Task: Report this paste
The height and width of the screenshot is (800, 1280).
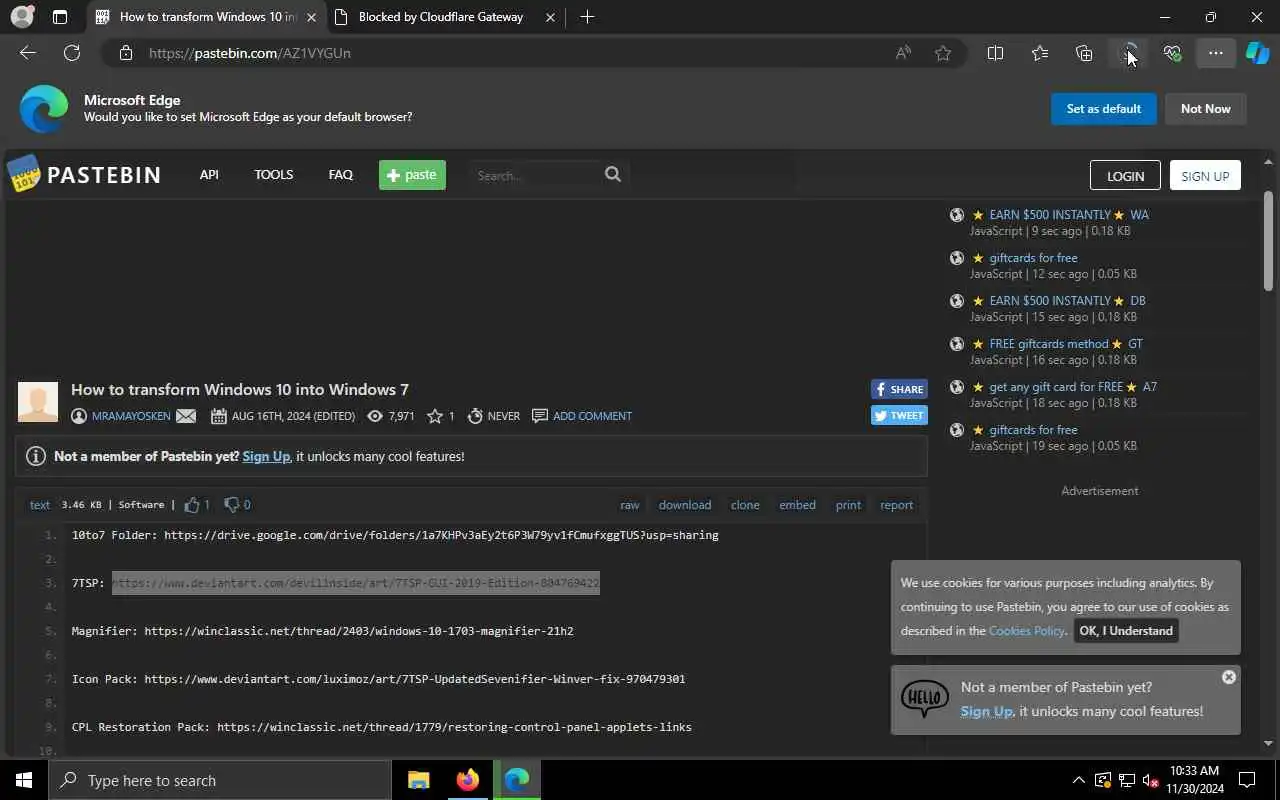Action: (896, 505)
